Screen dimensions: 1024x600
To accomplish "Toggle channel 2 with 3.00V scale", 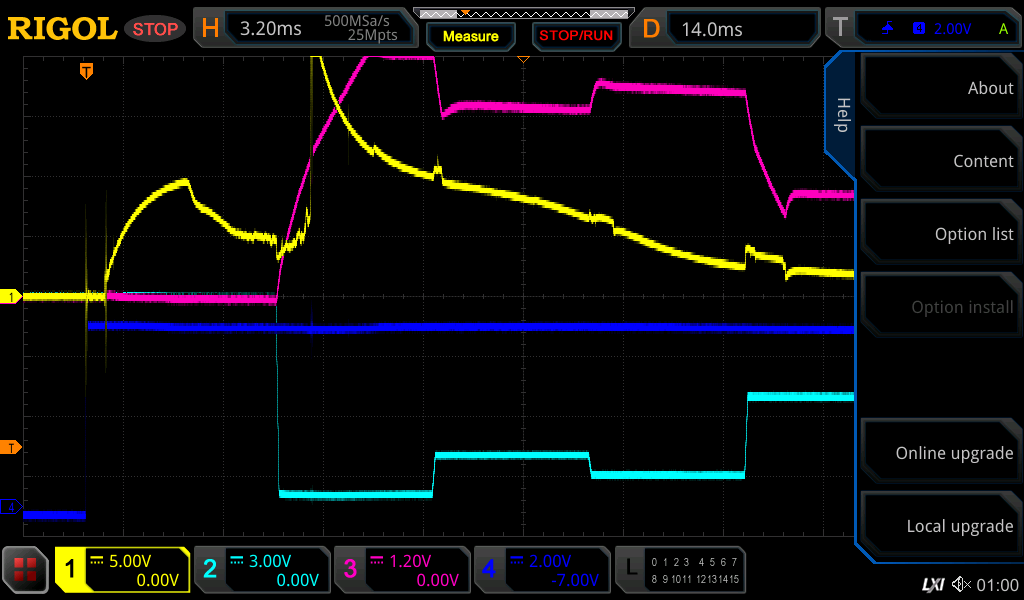I will 261,570.
